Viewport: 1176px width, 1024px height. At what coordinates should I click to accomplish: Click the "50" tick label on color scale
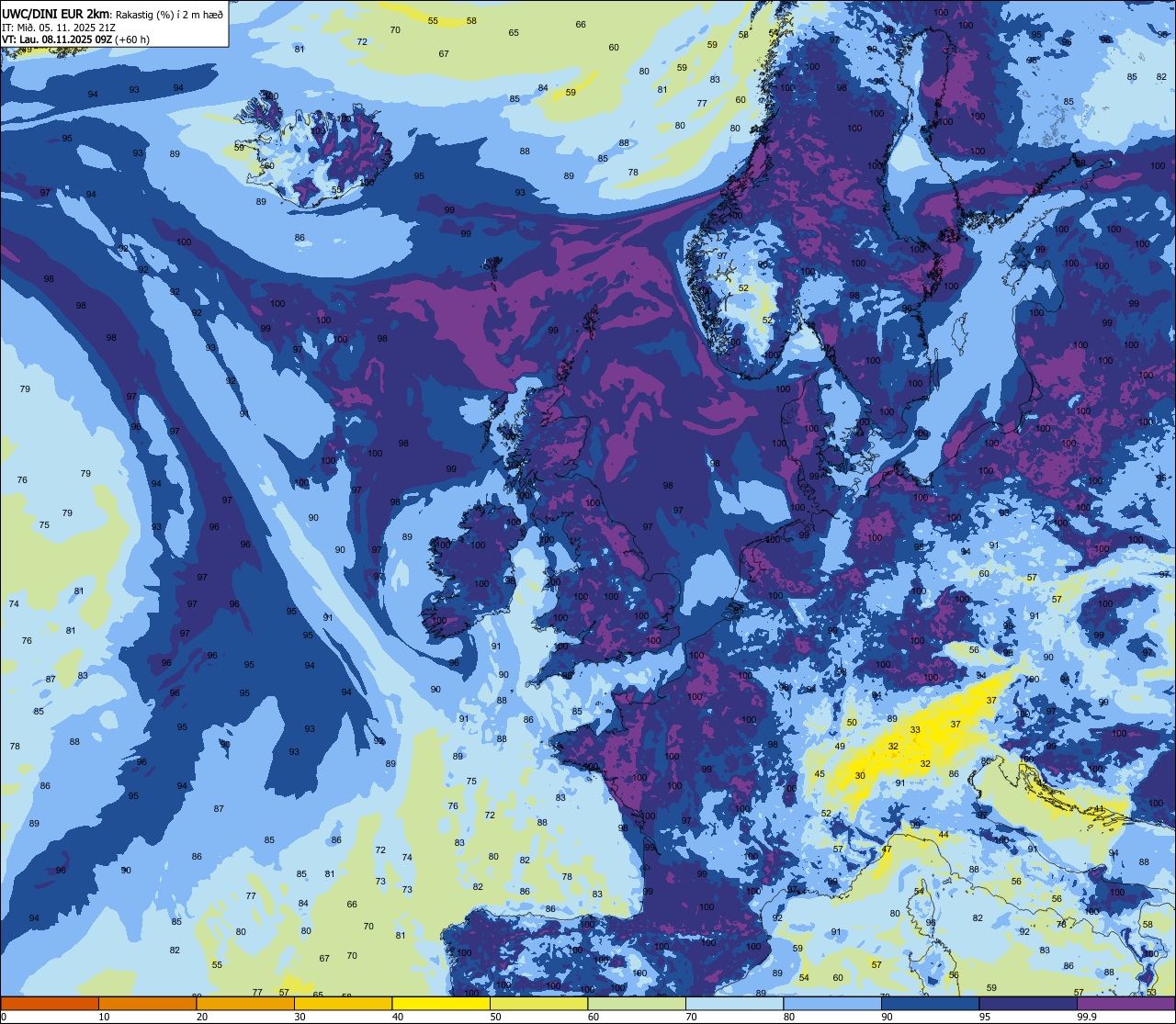point(496,1017)
